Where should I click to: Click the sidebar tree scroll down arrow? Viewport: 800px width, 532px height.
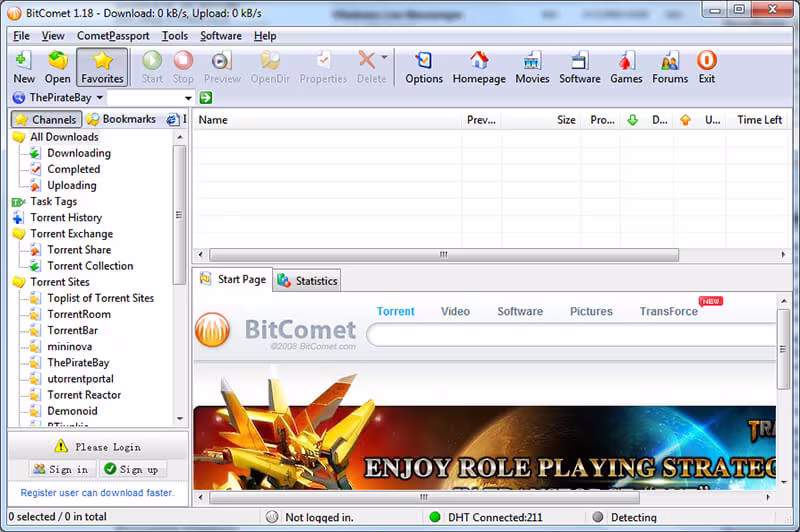pos(180,419)
